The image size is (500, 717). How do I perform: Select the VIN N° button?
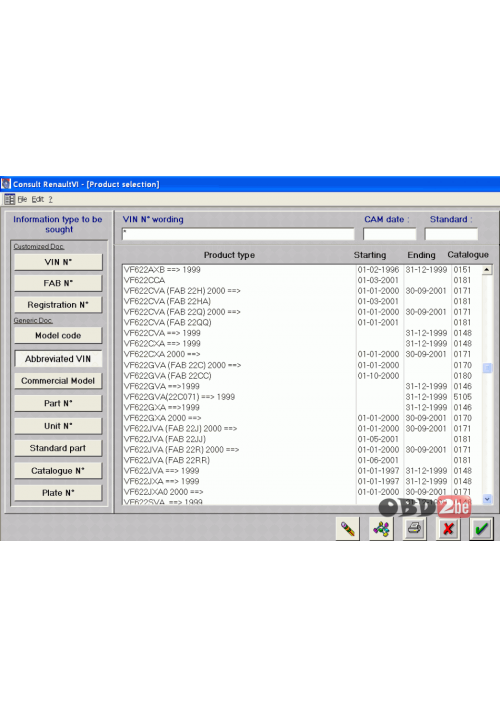58,262
